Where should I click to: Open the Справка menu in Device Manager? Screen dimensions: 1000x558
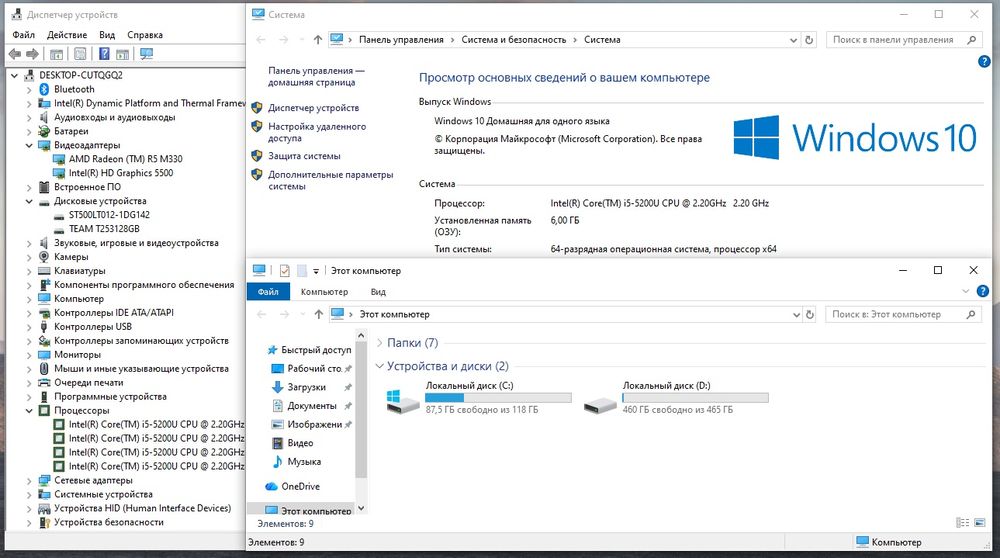tap(145, 34)
